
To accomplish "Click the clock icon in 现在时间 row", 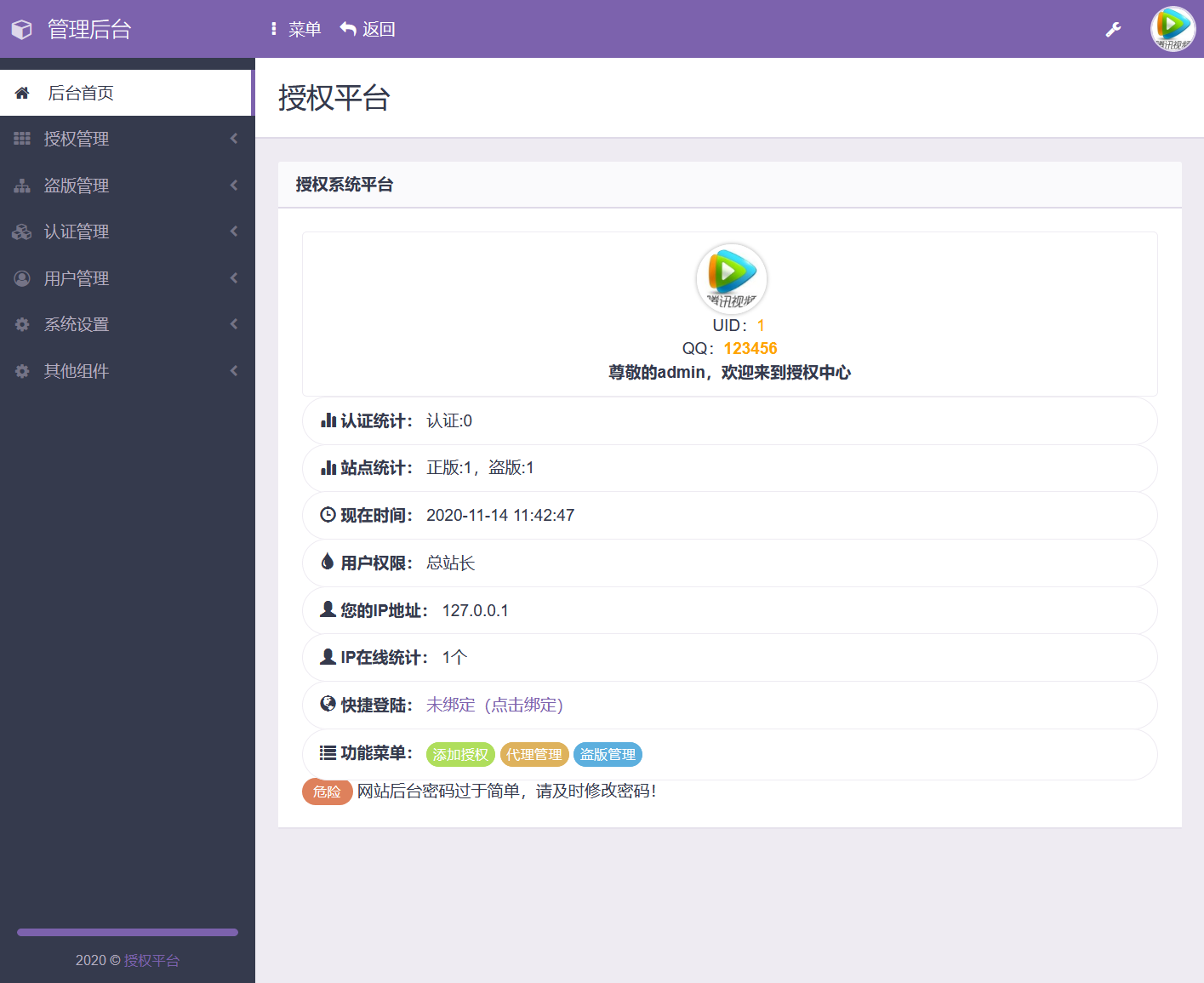I will pyautogui.click(x=328, y=514).
